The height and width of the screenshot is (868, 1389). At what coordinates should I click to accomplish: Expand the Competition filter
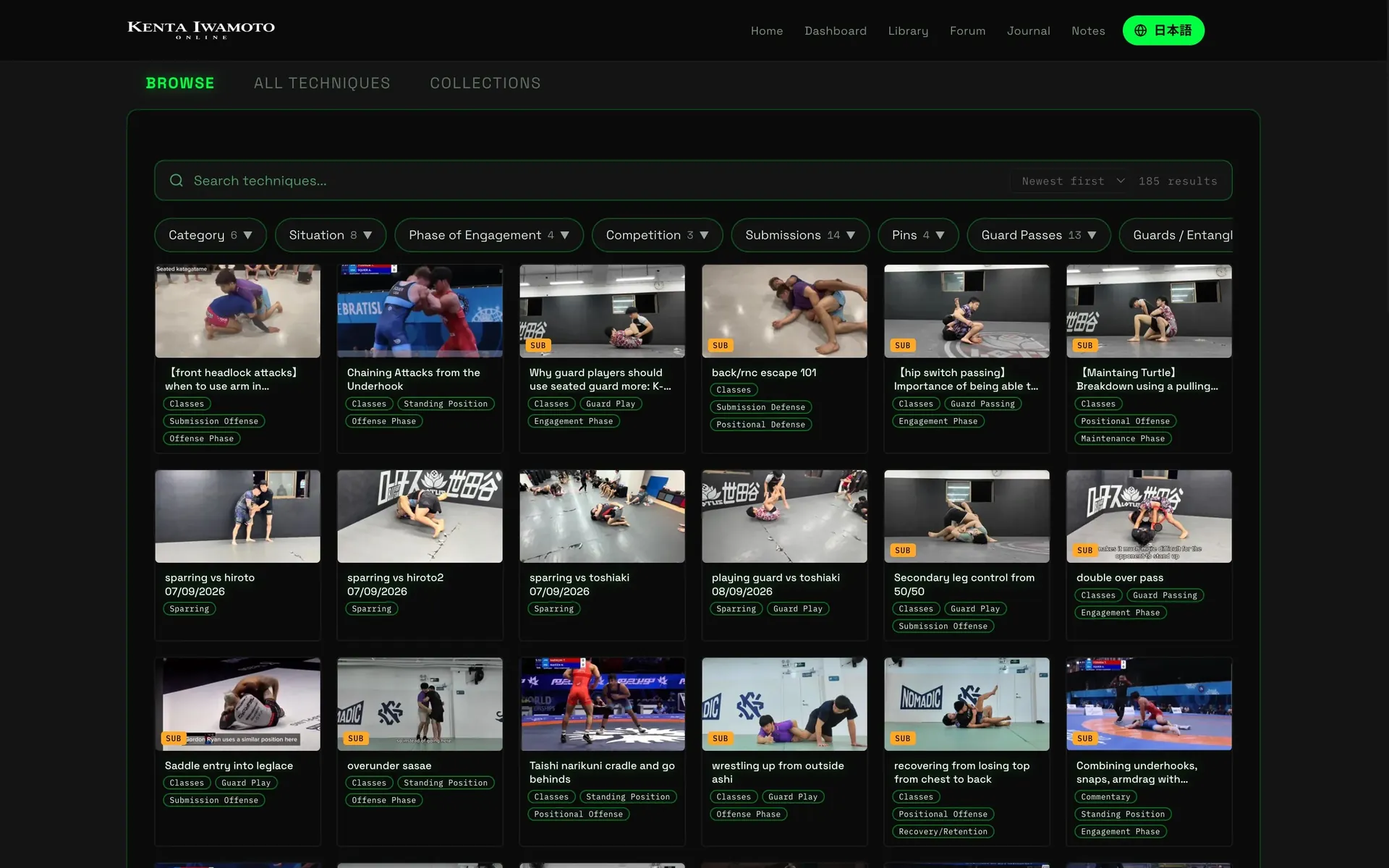(x=657, y=235)
